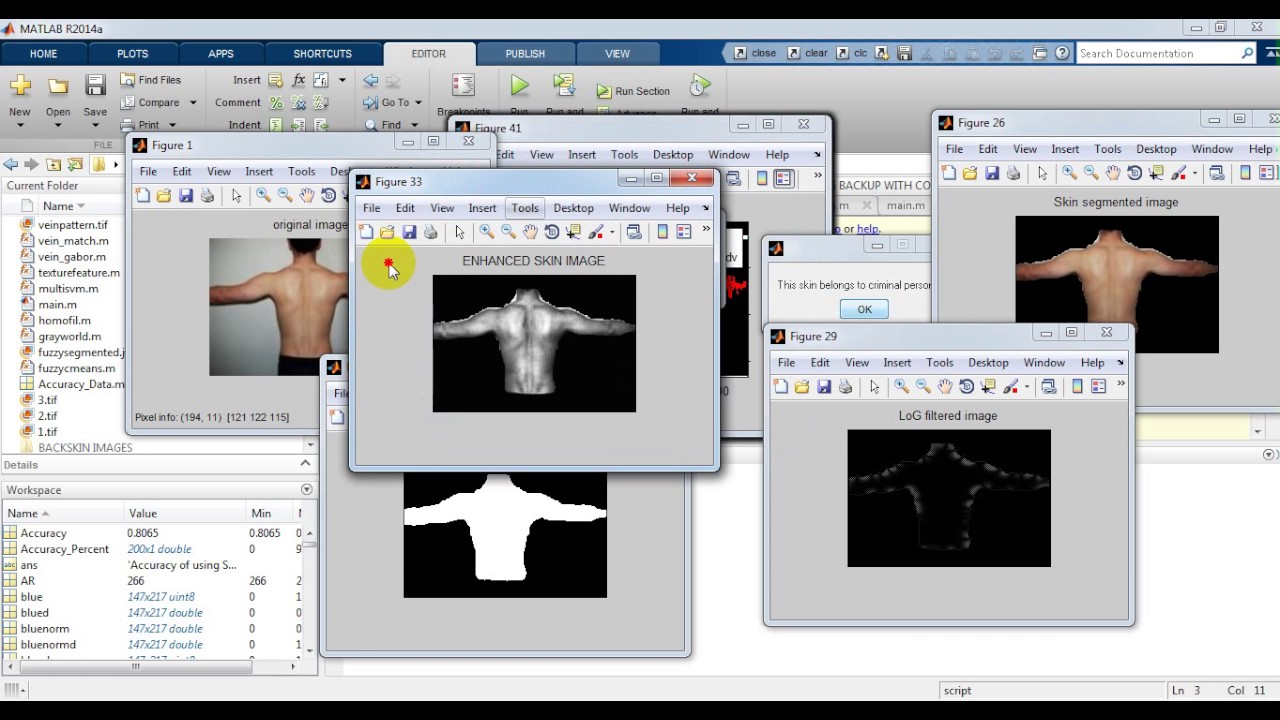Open the New dropdown arrow
1280x720 pixels.
(x=19, y=125)
